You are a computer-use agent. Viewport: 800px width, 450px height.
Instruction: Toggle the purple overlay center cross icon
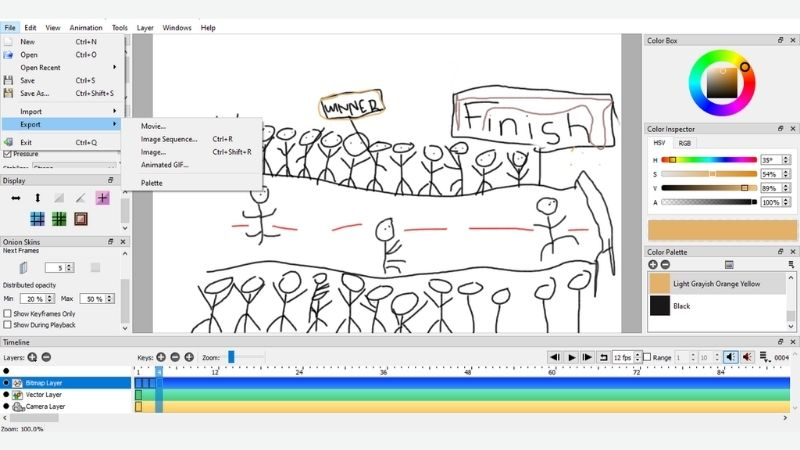coord(103,198)
